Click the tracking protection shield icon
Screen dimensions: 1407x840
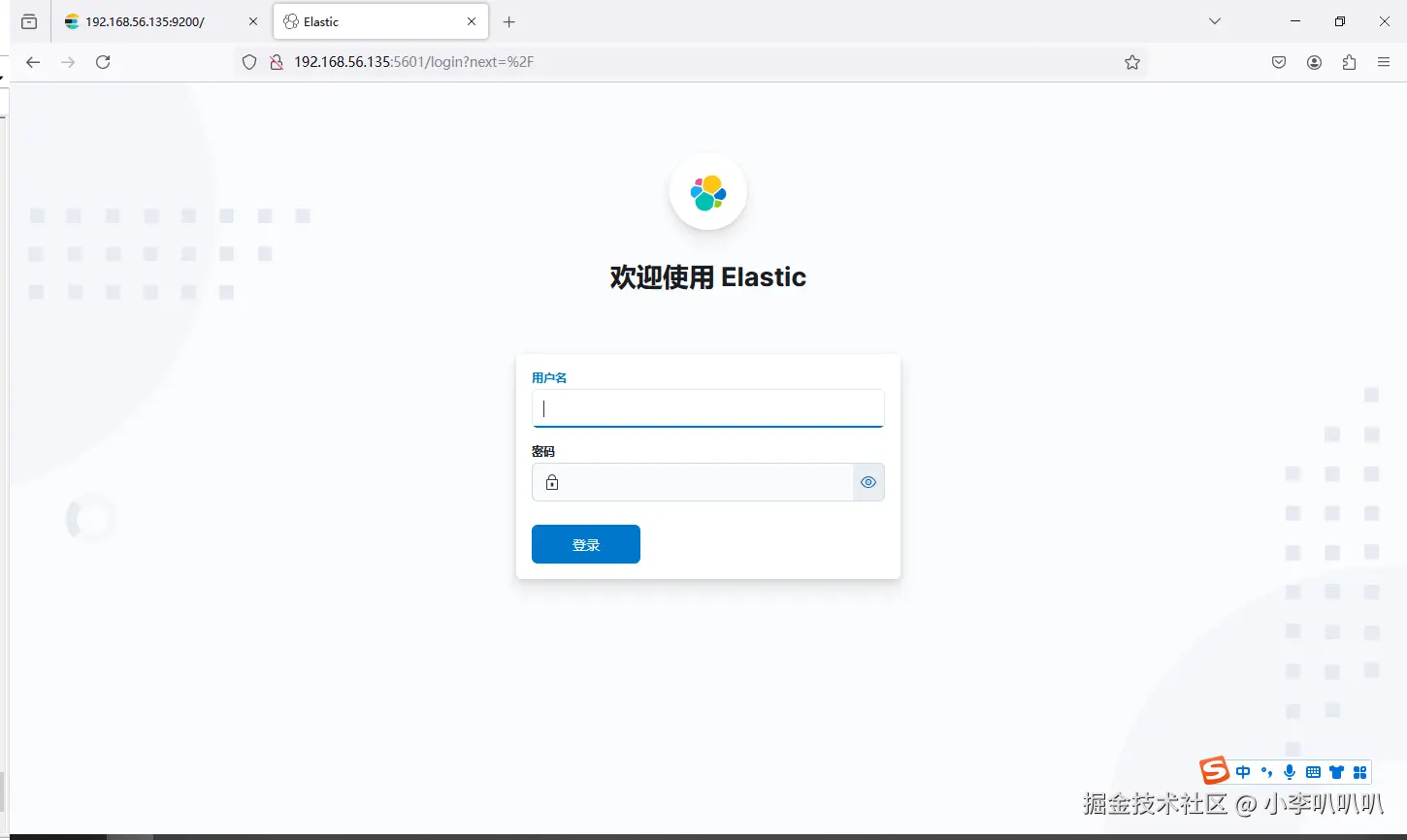[x=249, y=62]
